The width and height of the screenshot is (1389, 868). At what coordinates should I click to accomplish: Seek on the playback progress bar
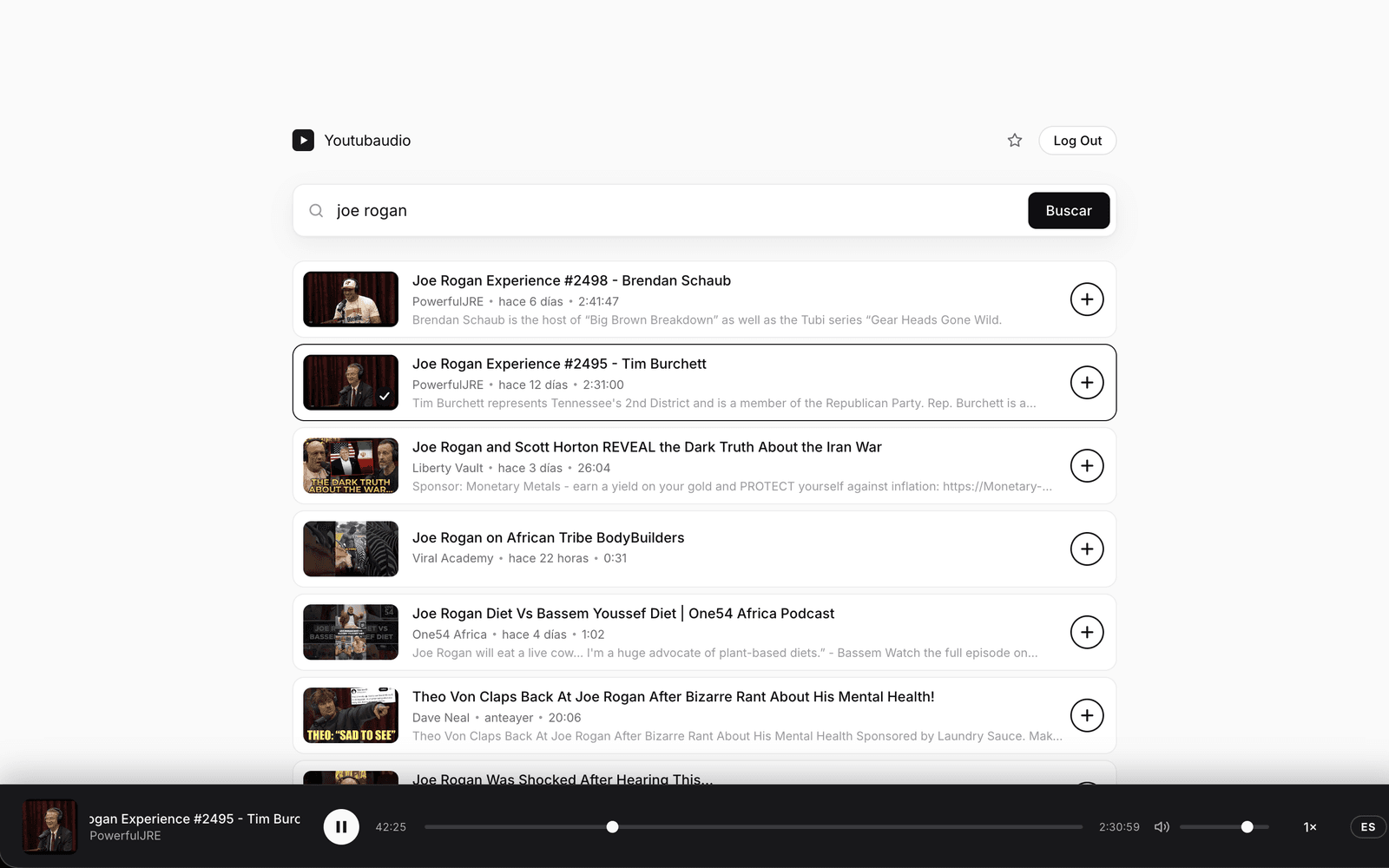754,827
